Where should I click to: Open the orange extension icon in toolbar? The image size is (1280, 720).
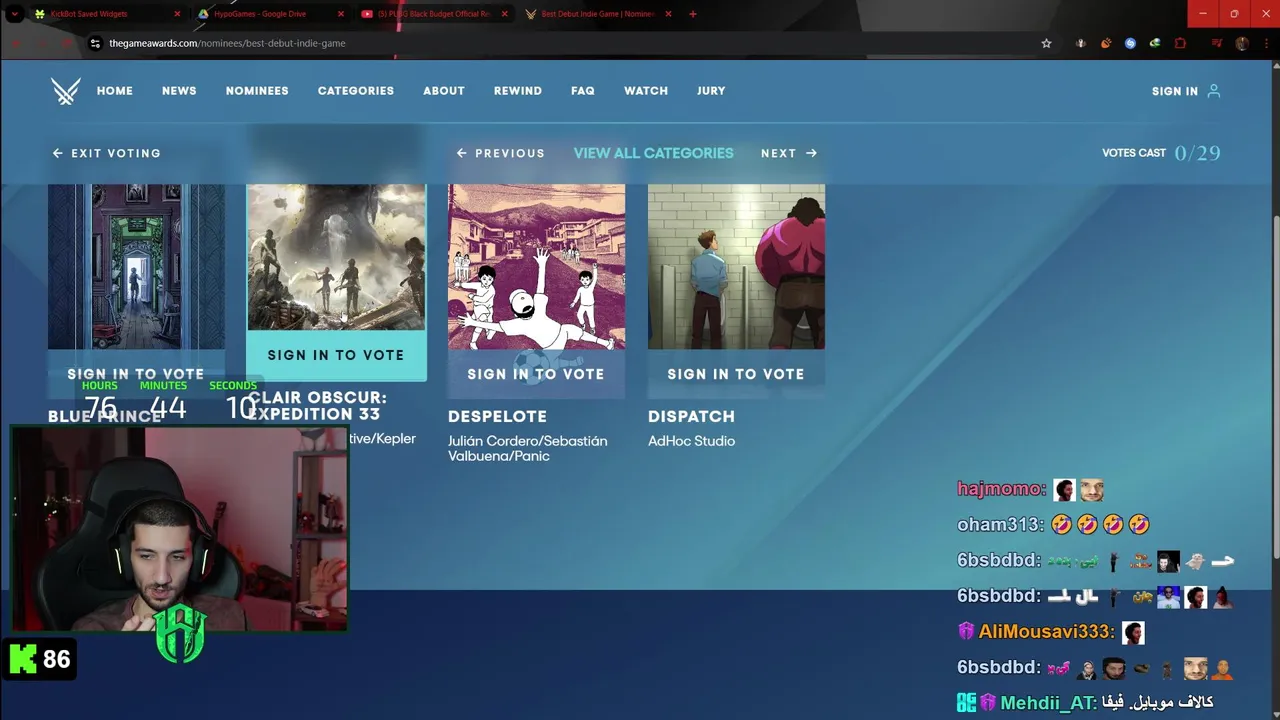coord(1106,43)
